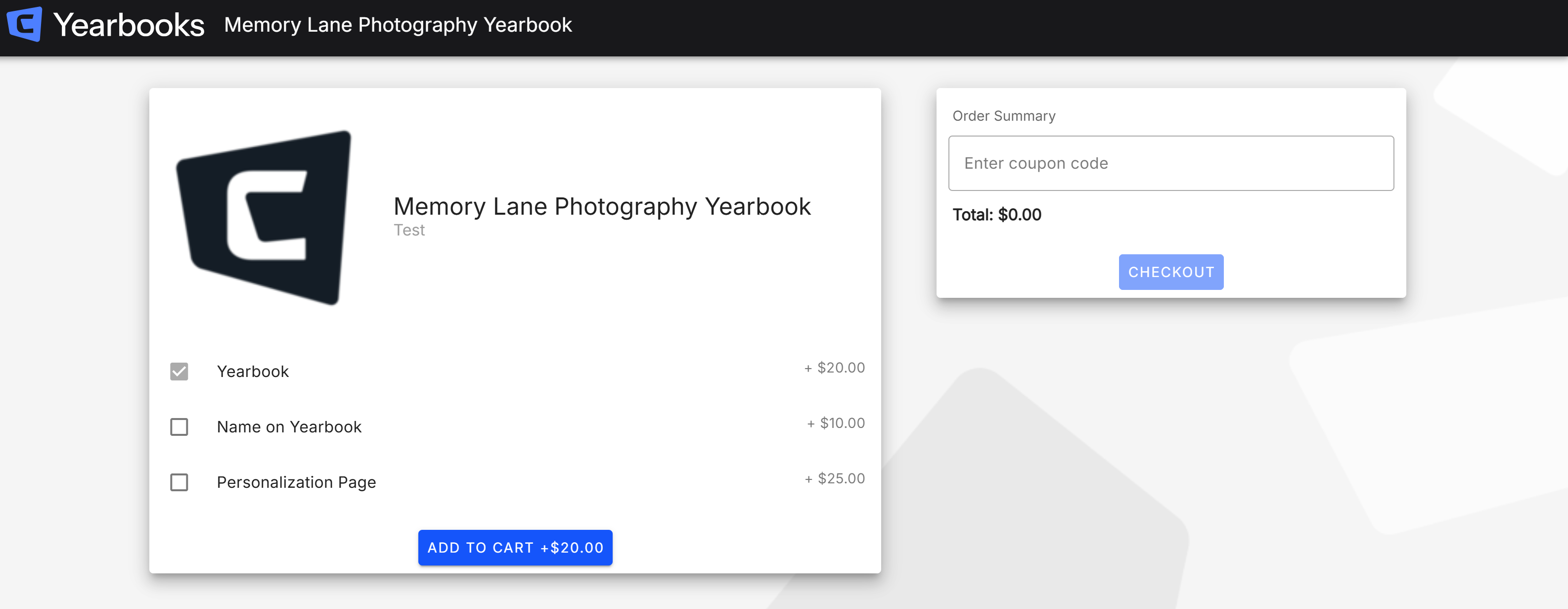Click the + $25.00 price text

[x=835, y=479]
